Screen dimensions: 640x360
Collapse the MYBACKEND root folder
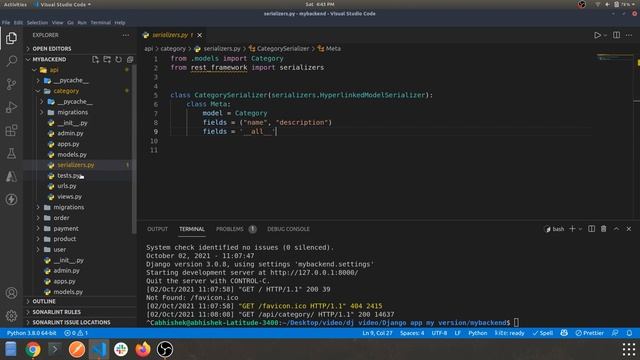pos(49,60)
